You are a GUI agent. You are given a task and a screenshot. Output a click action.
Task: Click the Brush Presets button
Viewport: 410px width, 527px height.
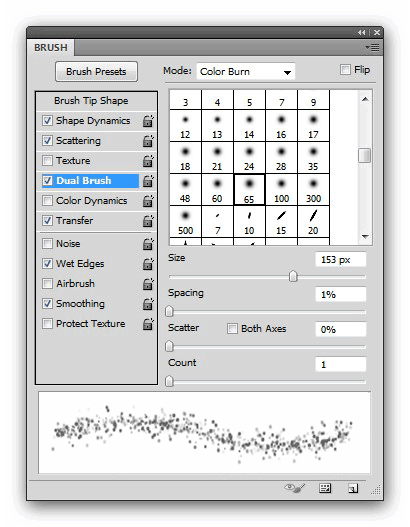coord(96,72)
